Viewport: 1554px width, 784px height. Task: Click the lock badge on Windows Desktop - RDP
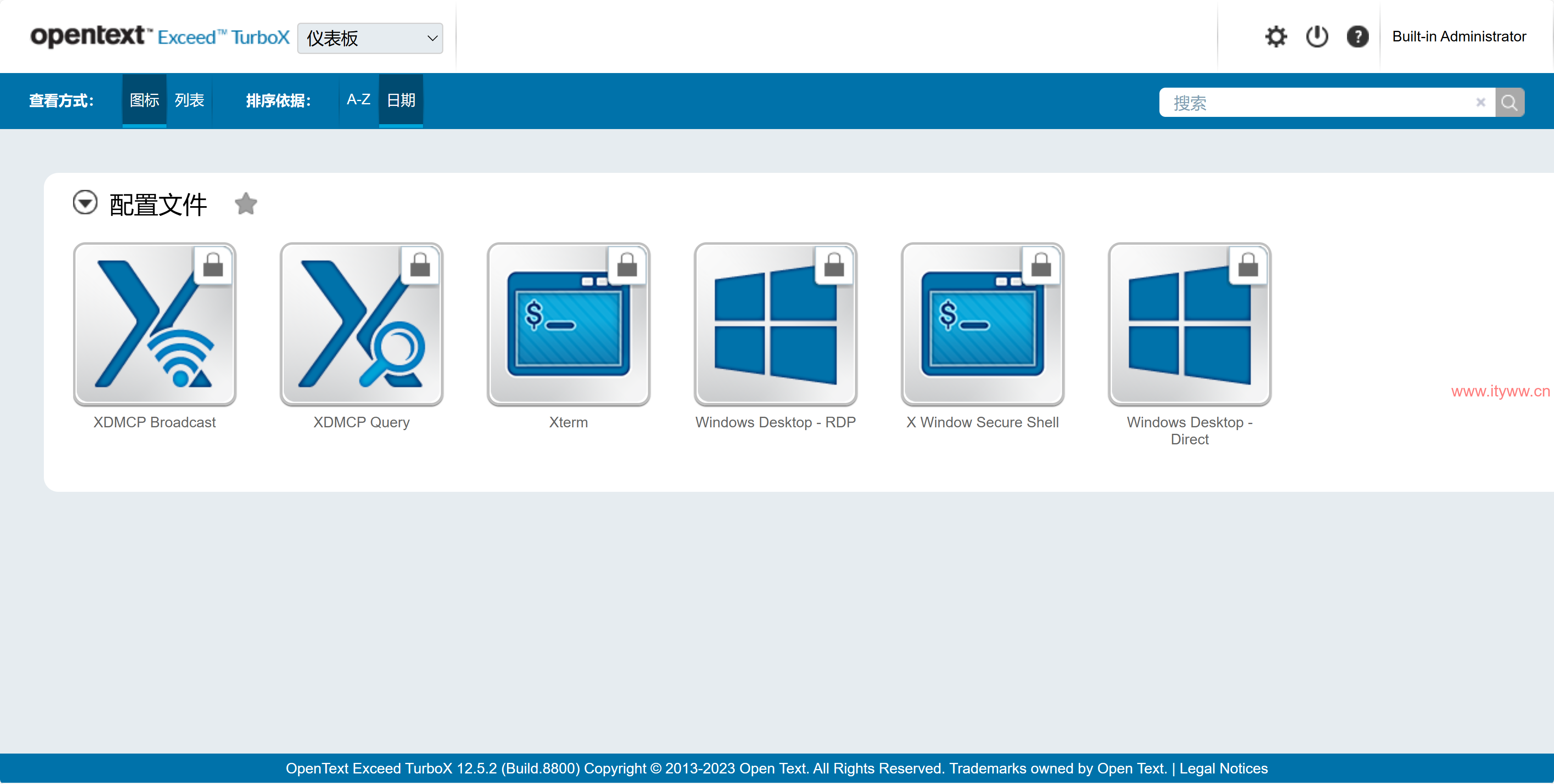pyautogui.click(x=834, y=265)
